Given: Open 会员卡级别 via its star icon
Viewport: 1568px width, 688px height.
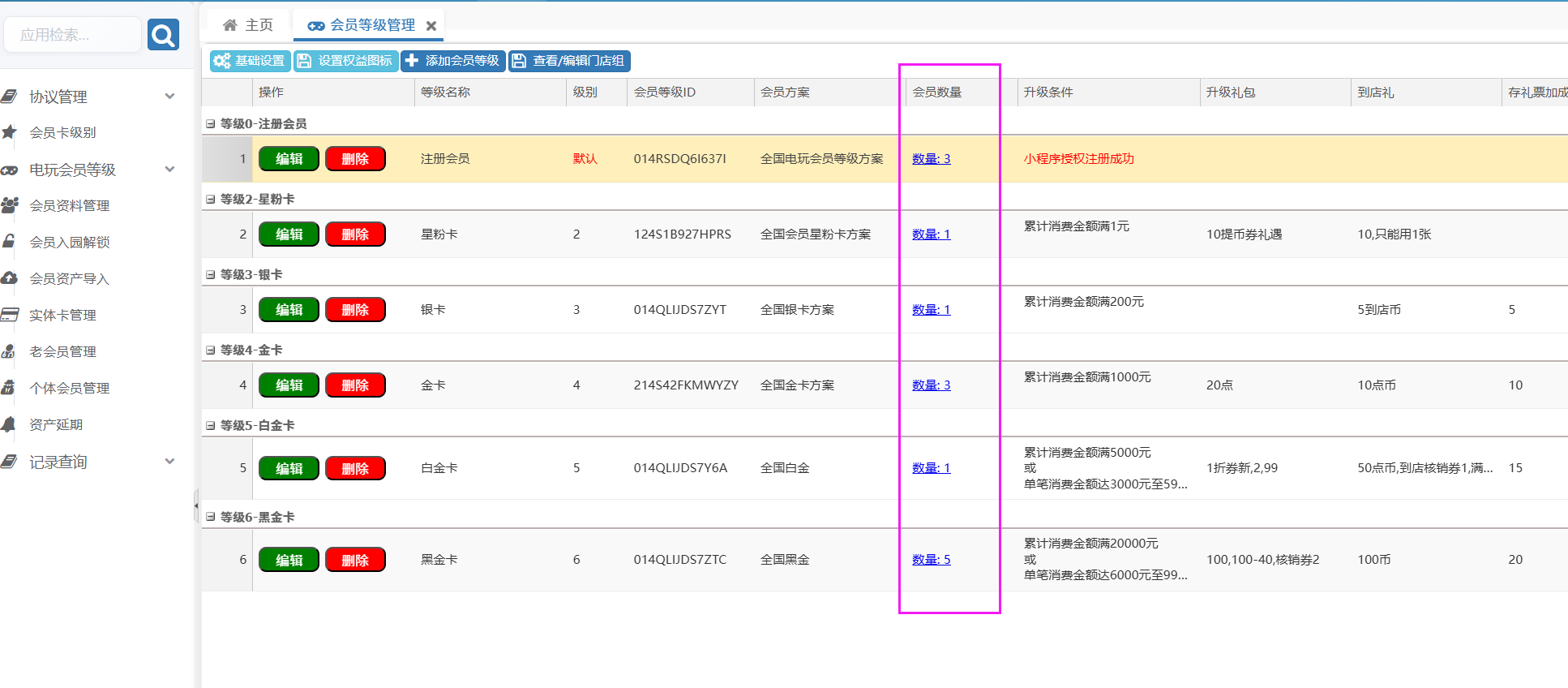Looking at the screenshot, I should 10,132.
